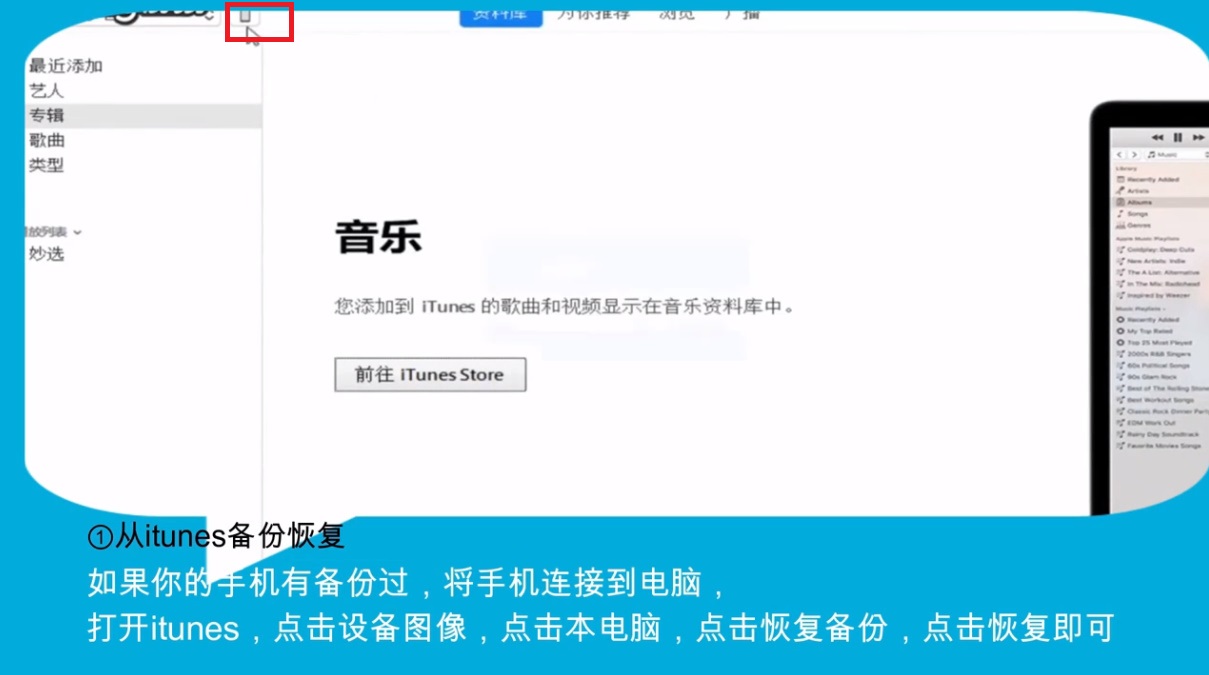
Task: Click the text 您添加到 iTunes 的歌曲和视频显示在音乐资料库中
Action: click(x=564, y=307)
